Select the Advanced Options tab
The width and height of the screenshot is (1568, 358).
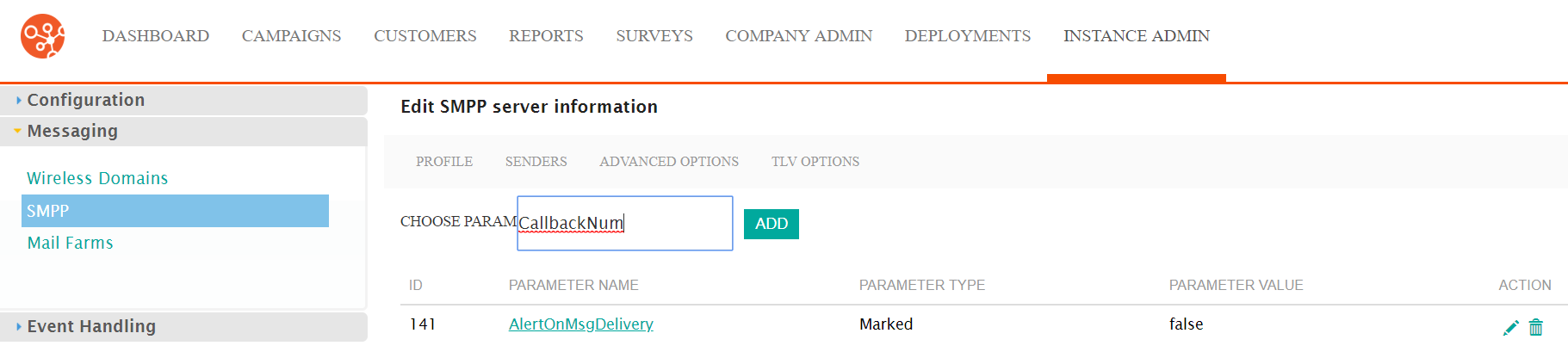(x=669, y=162)
